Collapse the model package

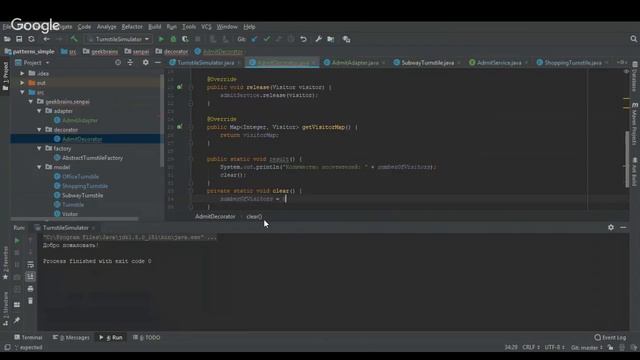point(40,167)
